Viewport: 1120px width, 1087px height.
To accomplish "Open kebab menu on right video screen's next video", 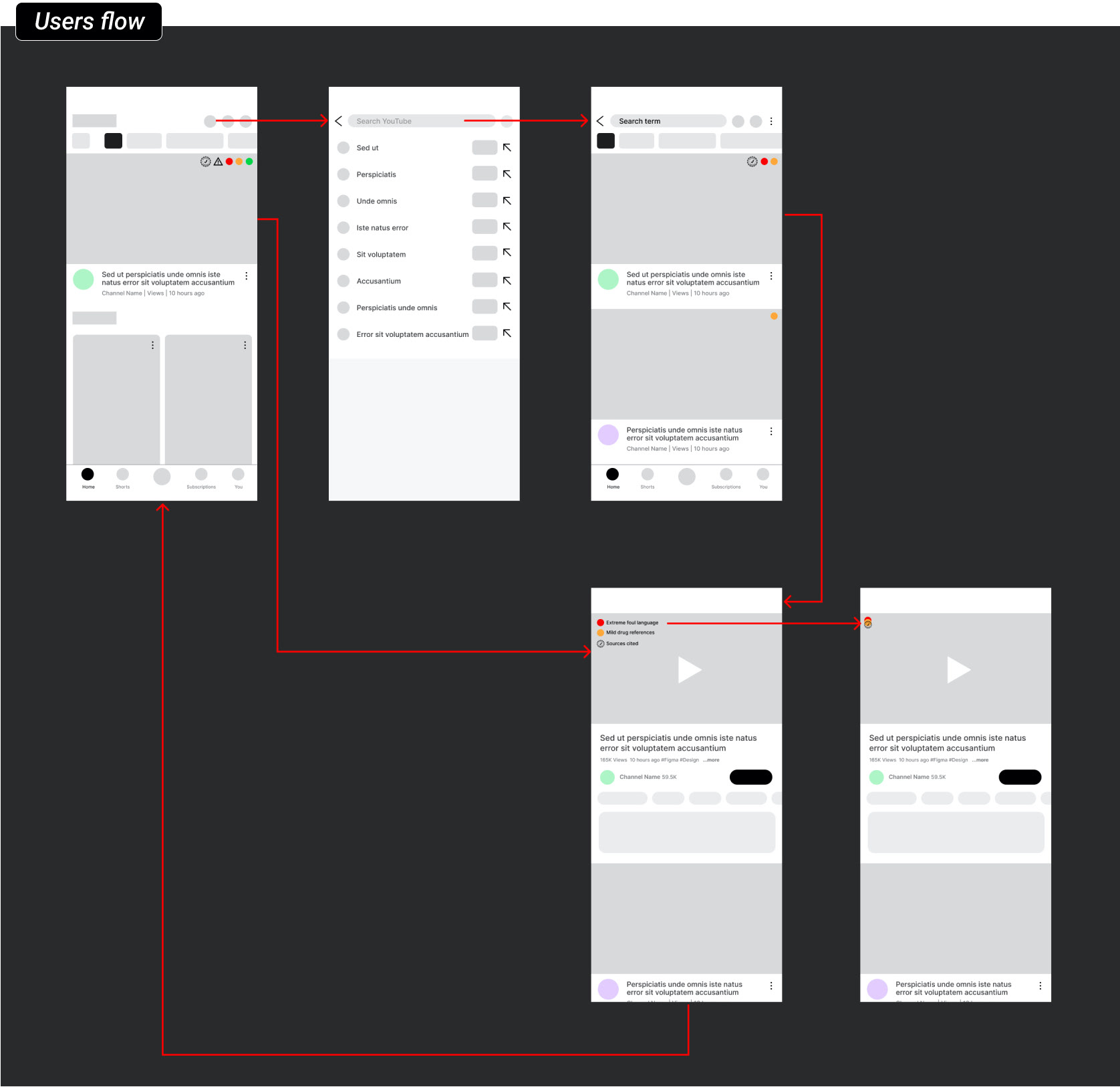I will tap(1040, 986).
